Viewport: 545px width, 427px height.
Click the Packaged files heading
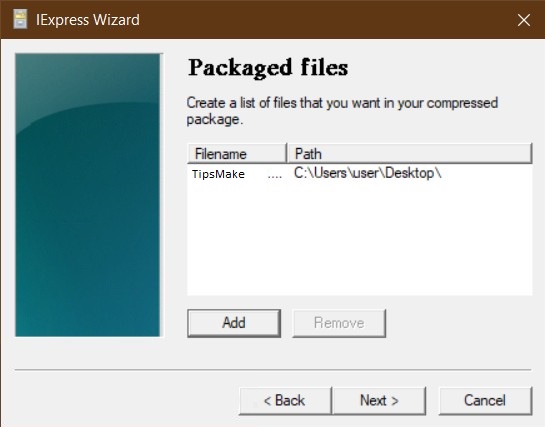click(x=268, y=67)
